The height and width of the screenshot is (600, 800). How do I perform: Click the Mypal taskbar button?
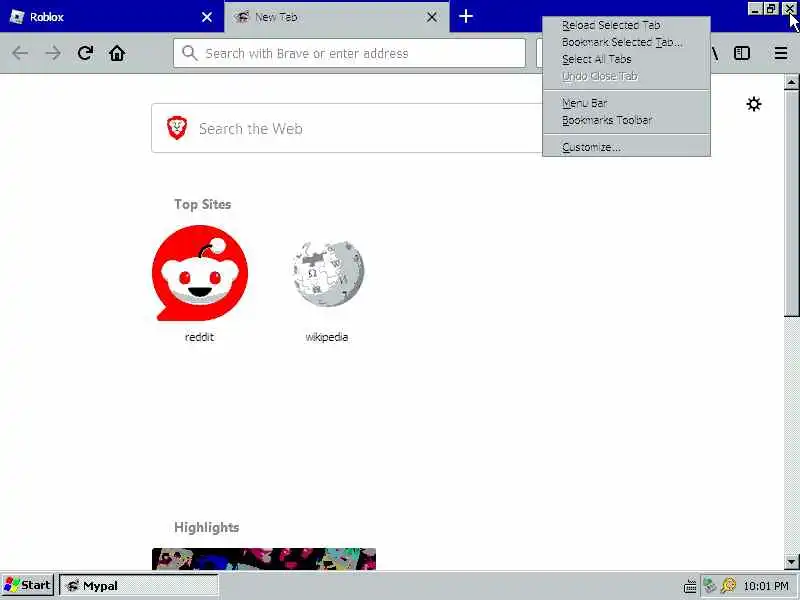point(139,586)
